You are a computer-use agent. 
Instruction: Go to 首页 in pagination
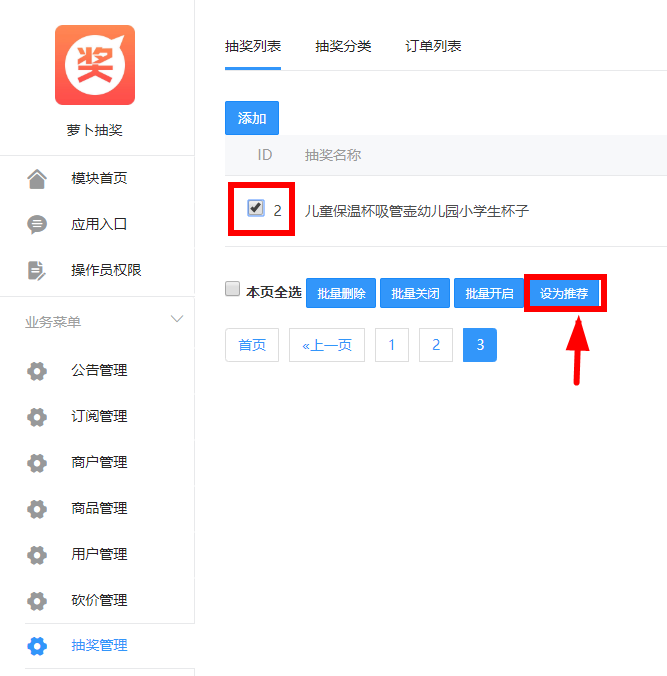coord(252,345)
